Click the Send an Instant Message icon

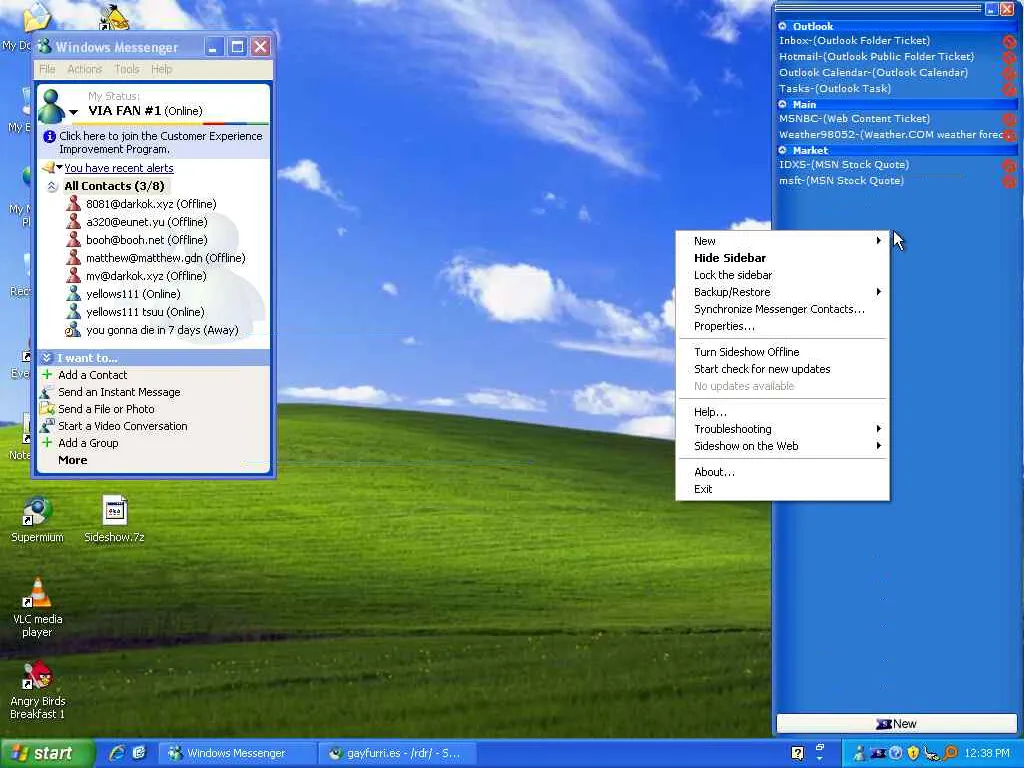46,392
